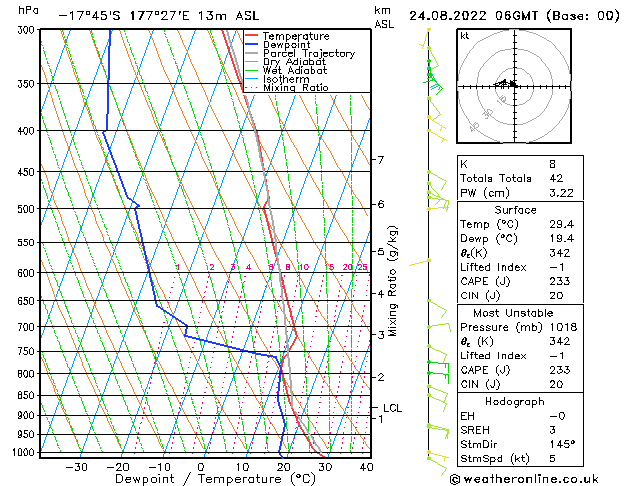Click the 'Surface' section heading

515,210
